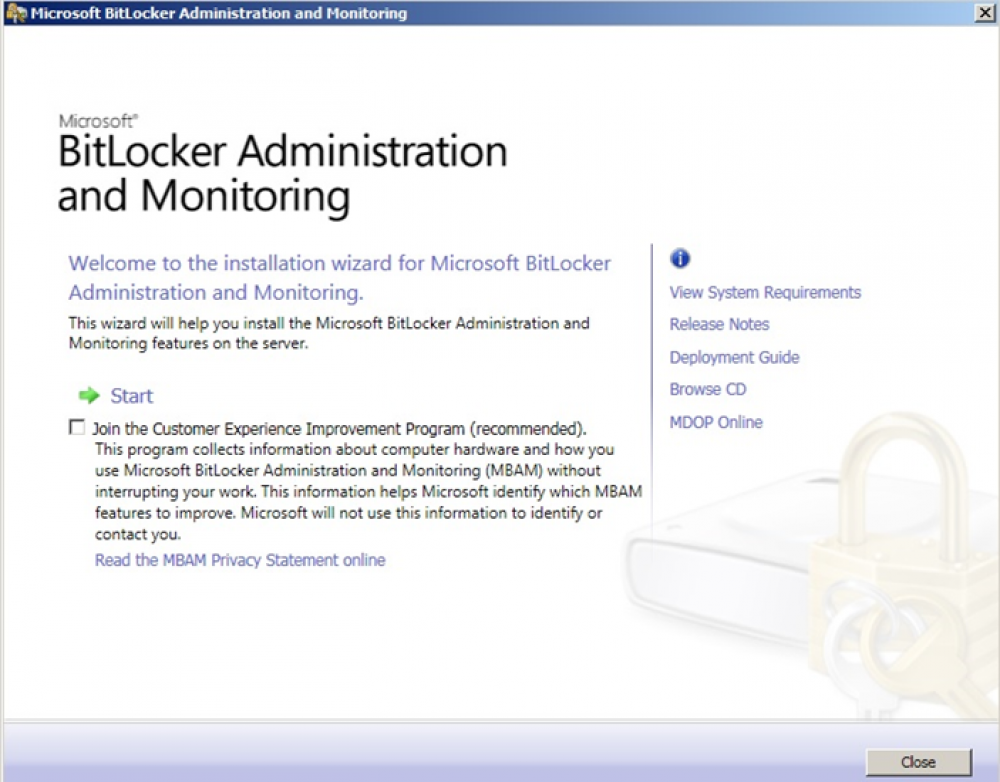Enable Customer Experience Improvement Program checkbox
Screen dimensions: 1000x782
coord(77,427)
